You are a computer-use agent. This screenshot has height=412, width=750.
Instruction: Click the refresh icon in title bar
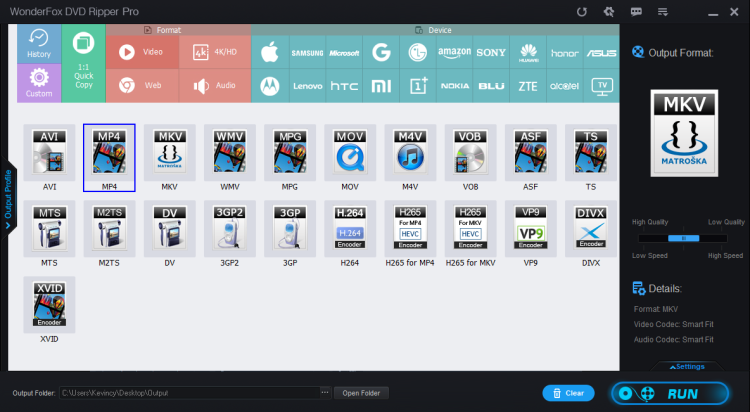[582, 11]
